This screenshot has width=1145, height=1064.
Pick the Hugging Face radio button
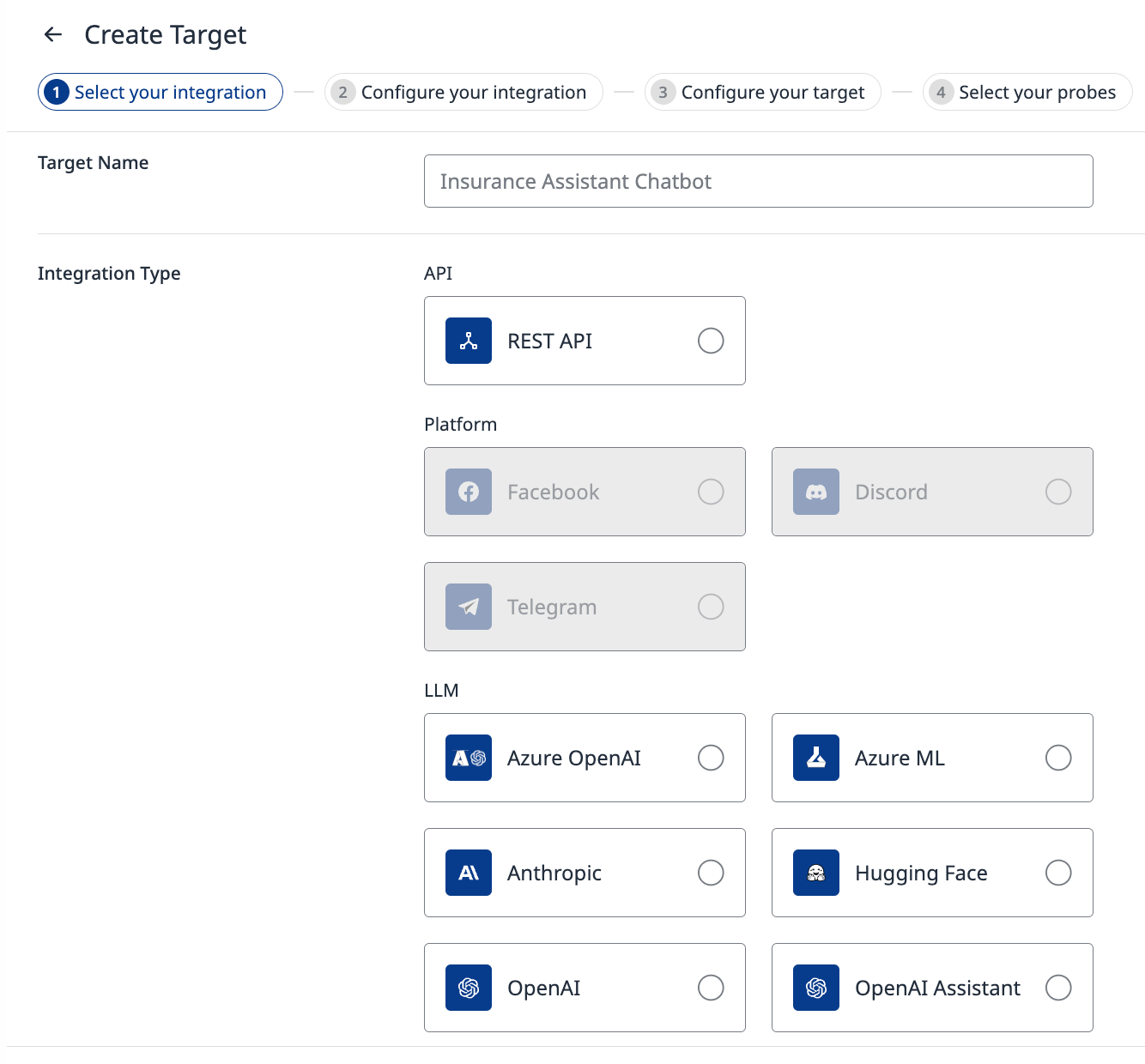coord(1058,873)
